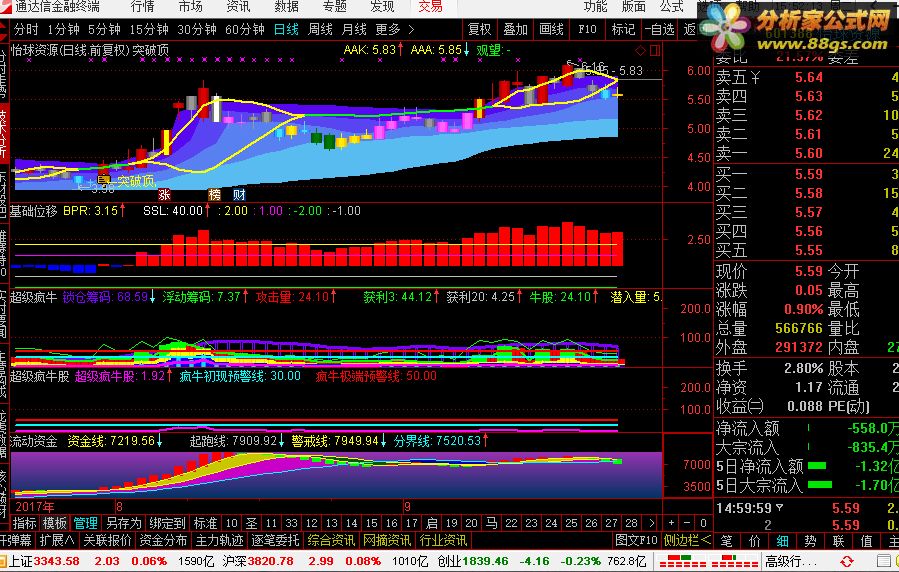
Task: Open the 资讯 menu
Action: click(x=238, y=7)
